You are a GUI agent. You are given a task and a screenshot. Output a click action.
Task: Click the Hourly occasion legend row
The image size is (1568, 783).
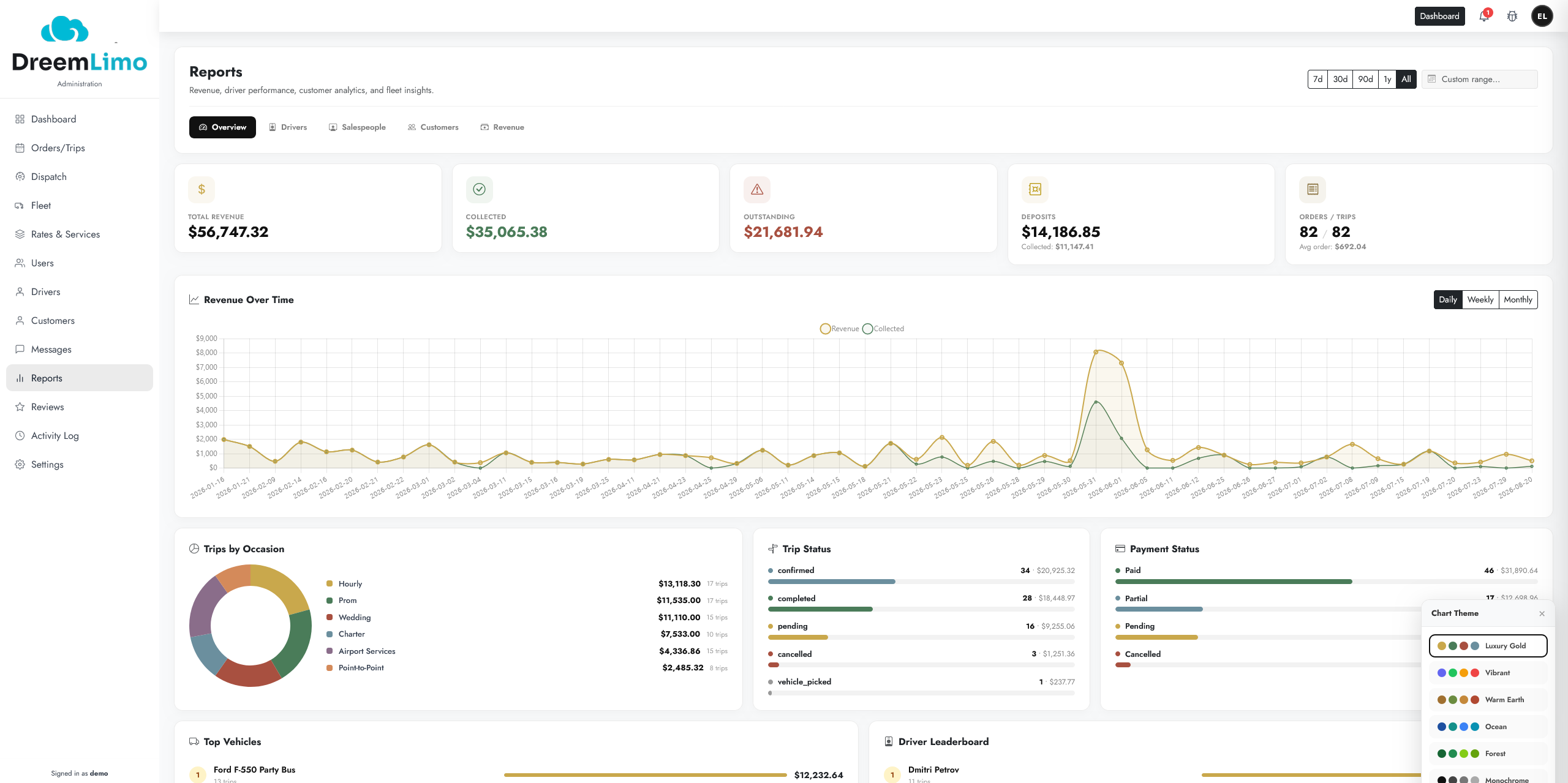527,584
